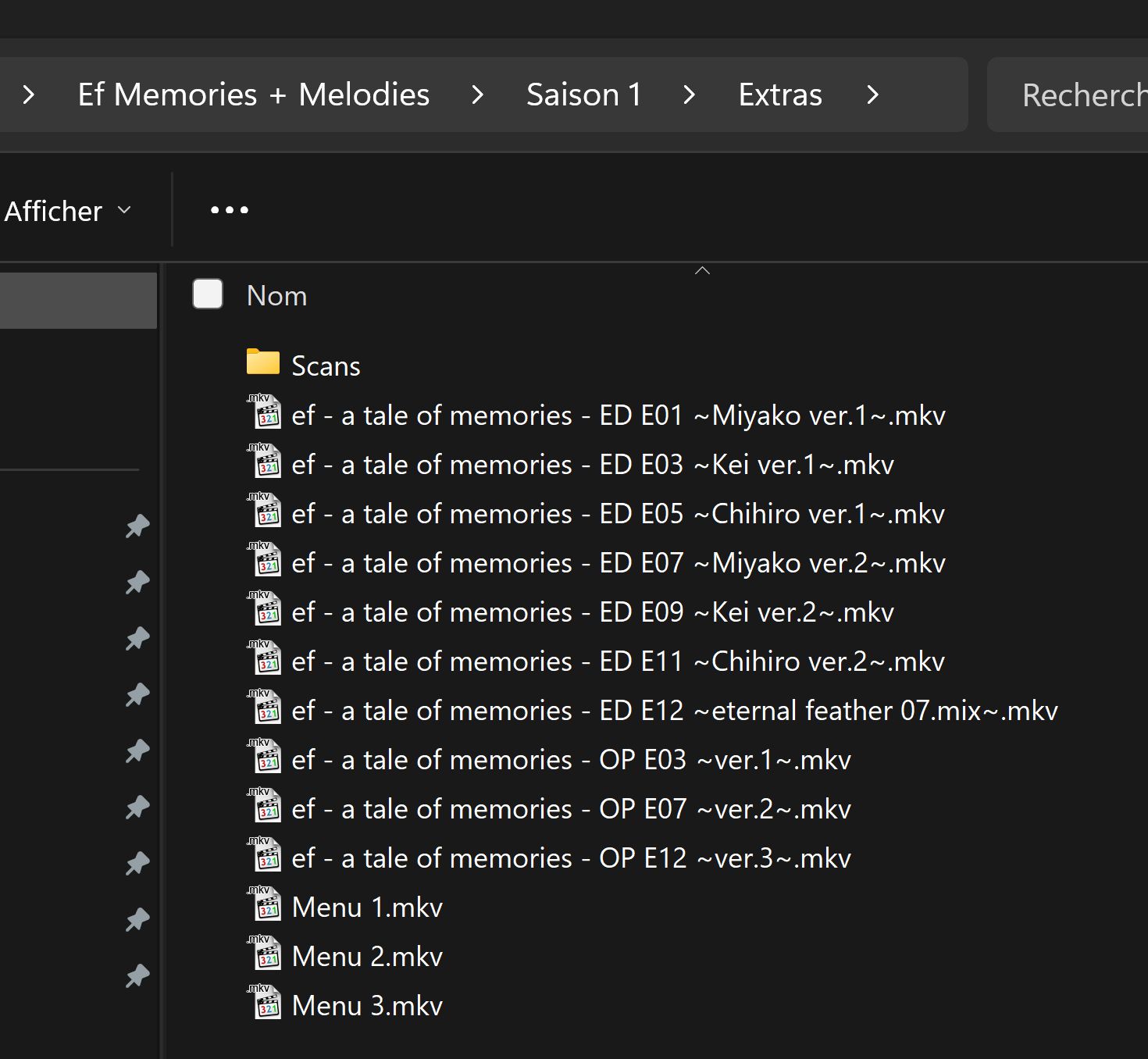Viewport: 1148px width, 1059px height.
Task: Go to Ef Memories + Melodies breadcrumb
Action: (x=254, y=95)
